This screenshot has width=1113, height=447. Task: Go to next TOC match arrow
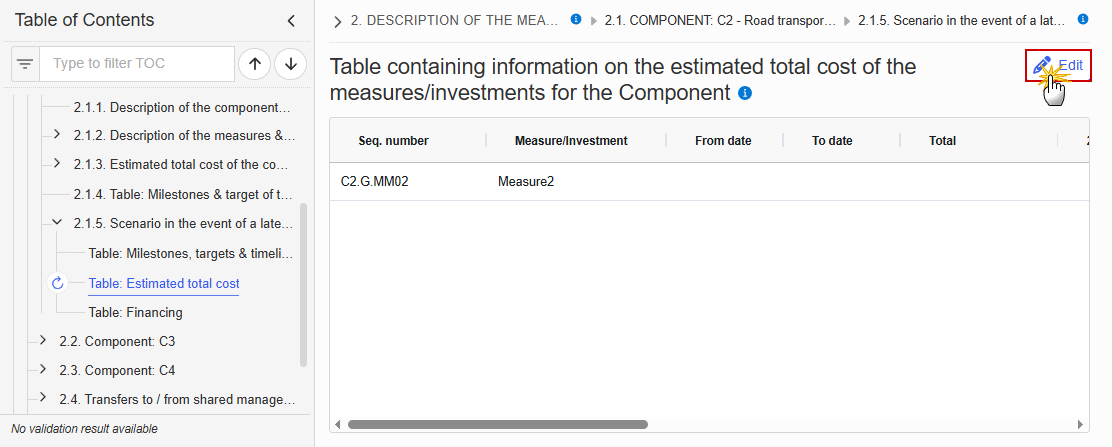click(290, 64)
